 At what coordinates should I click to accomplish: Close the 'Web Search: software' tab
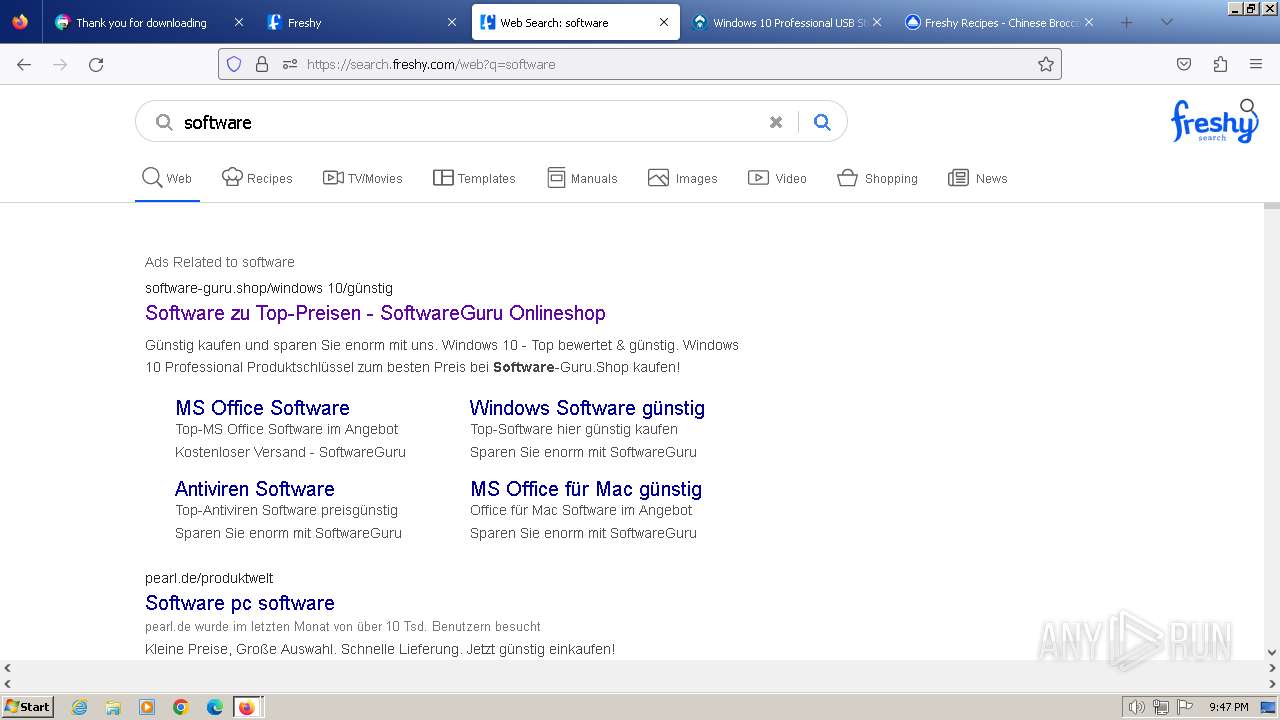pyautogui.click(x=664, y=22)
